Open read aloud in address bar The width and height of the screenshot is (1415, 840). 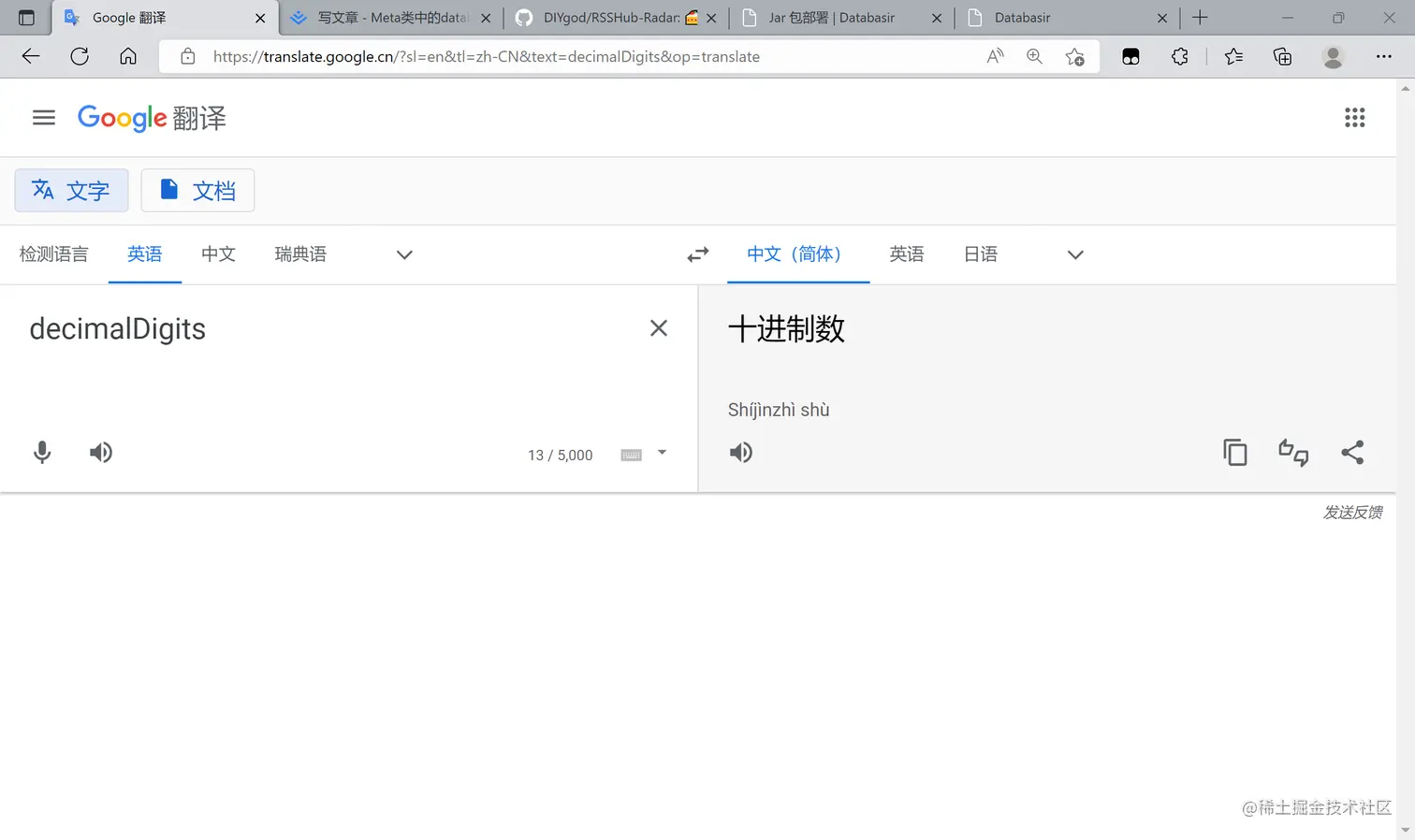996,56
